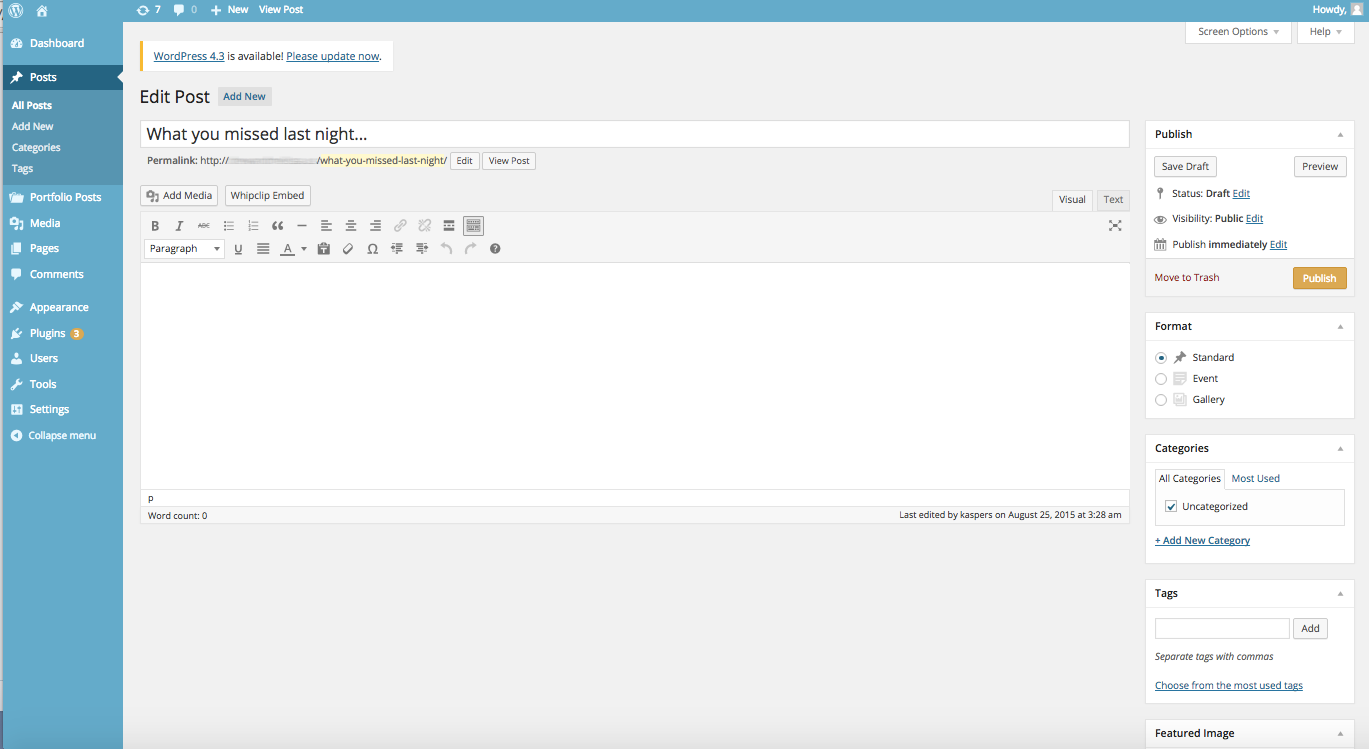This screenshot has width=1369, height=749.
Task: Collapse the Categories panel
Action: point(1340,448)
